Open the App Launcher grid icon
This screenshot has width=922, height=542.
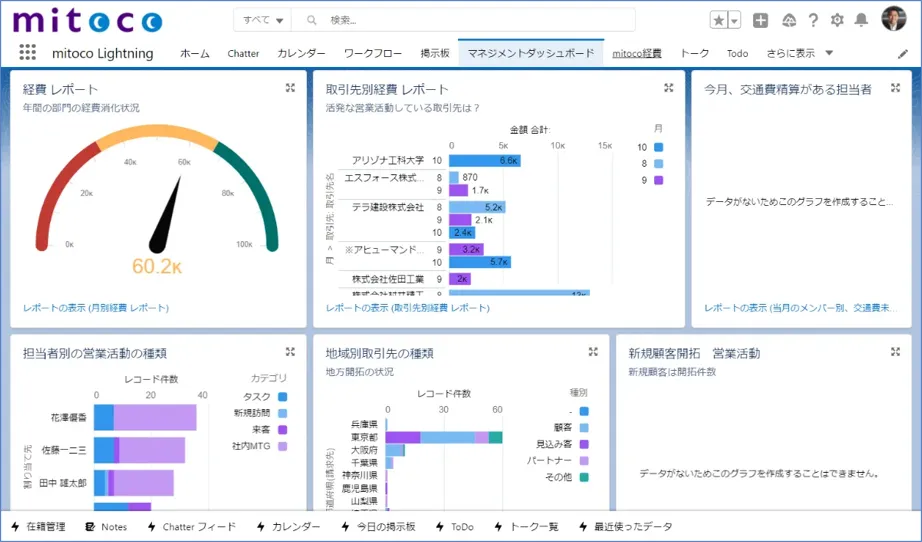pos(27,52)
